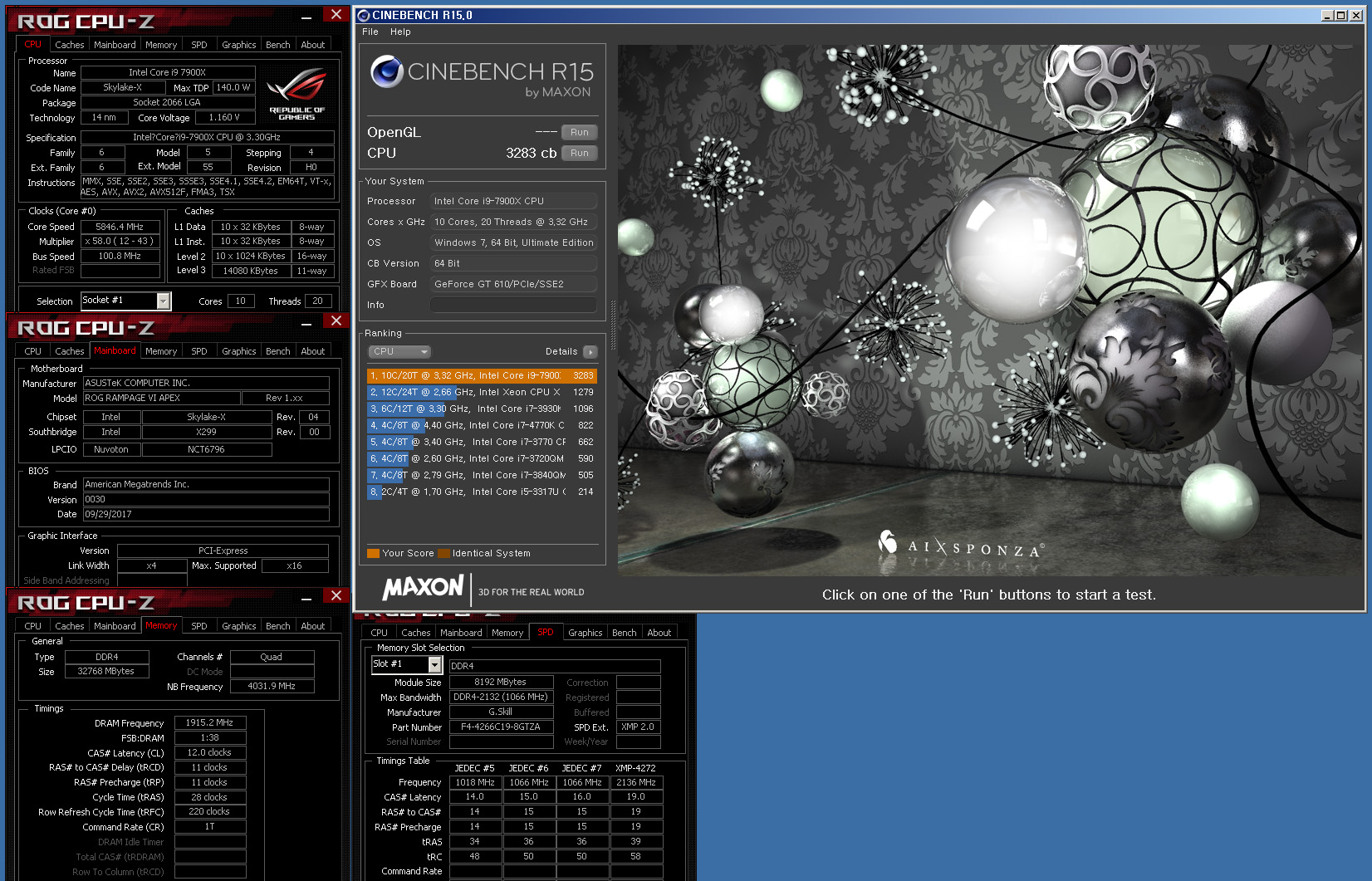Open Graphics tab in top CPU-Z window
The height and width of the screenshot is (881, 1372).
tap(239, 45)
